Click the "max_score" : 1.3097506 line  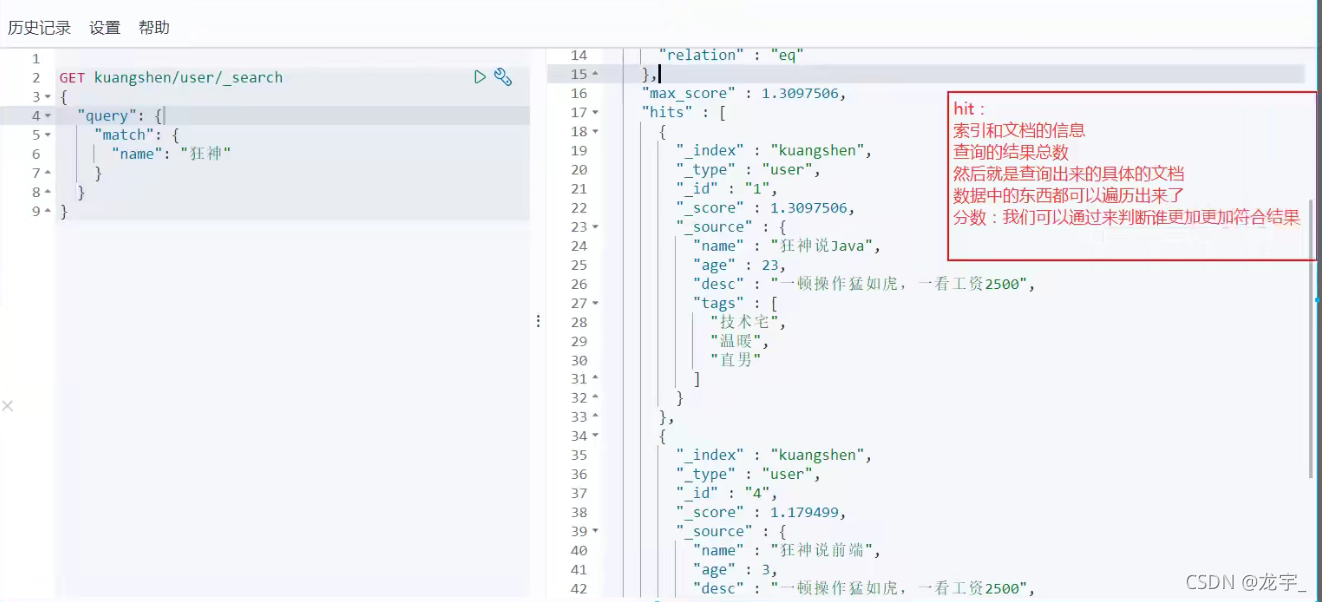(x=744, y=93)
